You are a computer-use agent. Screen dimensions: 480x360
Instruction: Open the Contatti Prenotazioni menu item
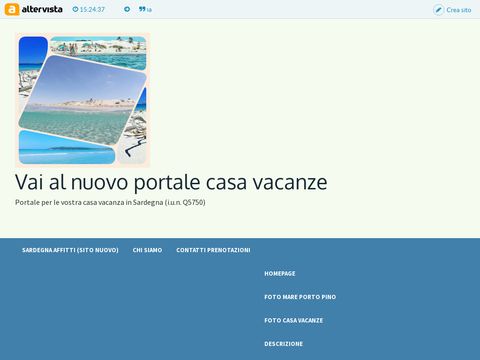[x=213, y=250]
